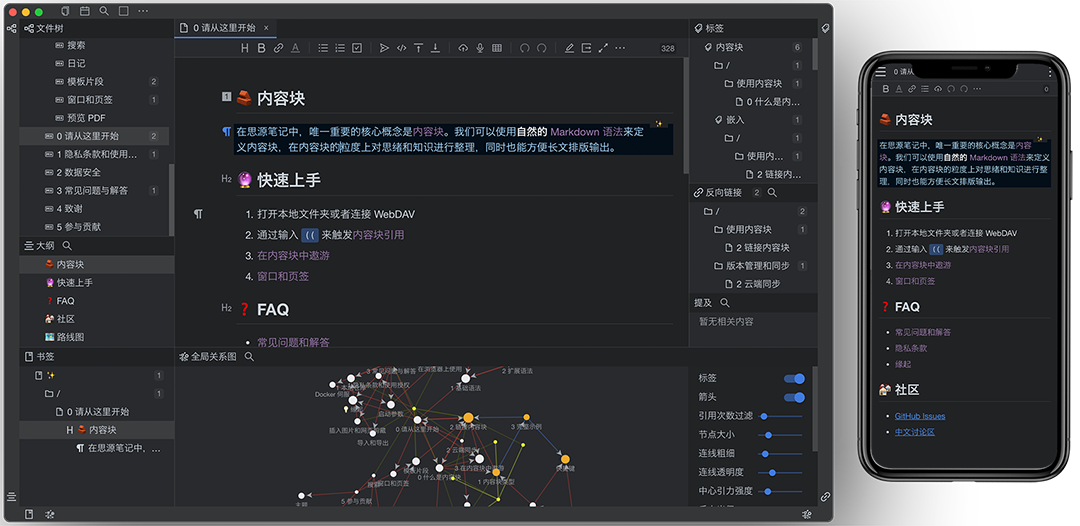Viewport: 1080px width, 526px height.
Task: Open the 窗口和页签 link in the document
Action: (x=283, y=277)
